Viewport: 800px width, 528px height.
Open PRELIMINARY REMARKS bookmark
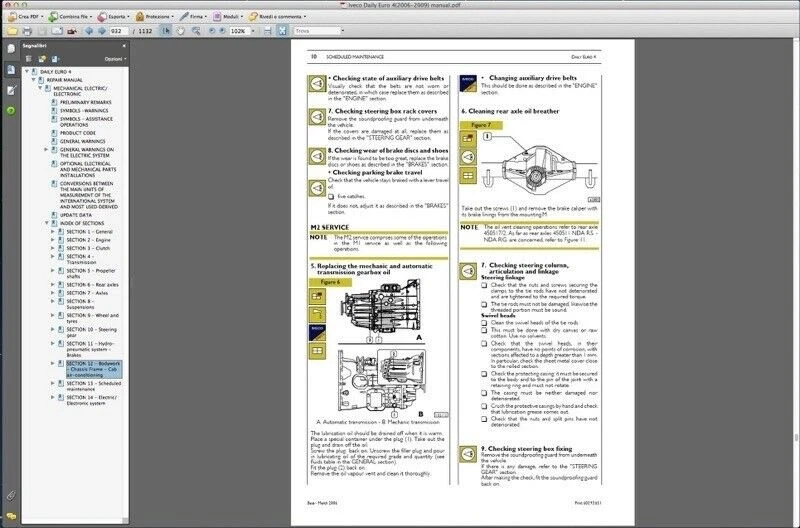[85, 102]
